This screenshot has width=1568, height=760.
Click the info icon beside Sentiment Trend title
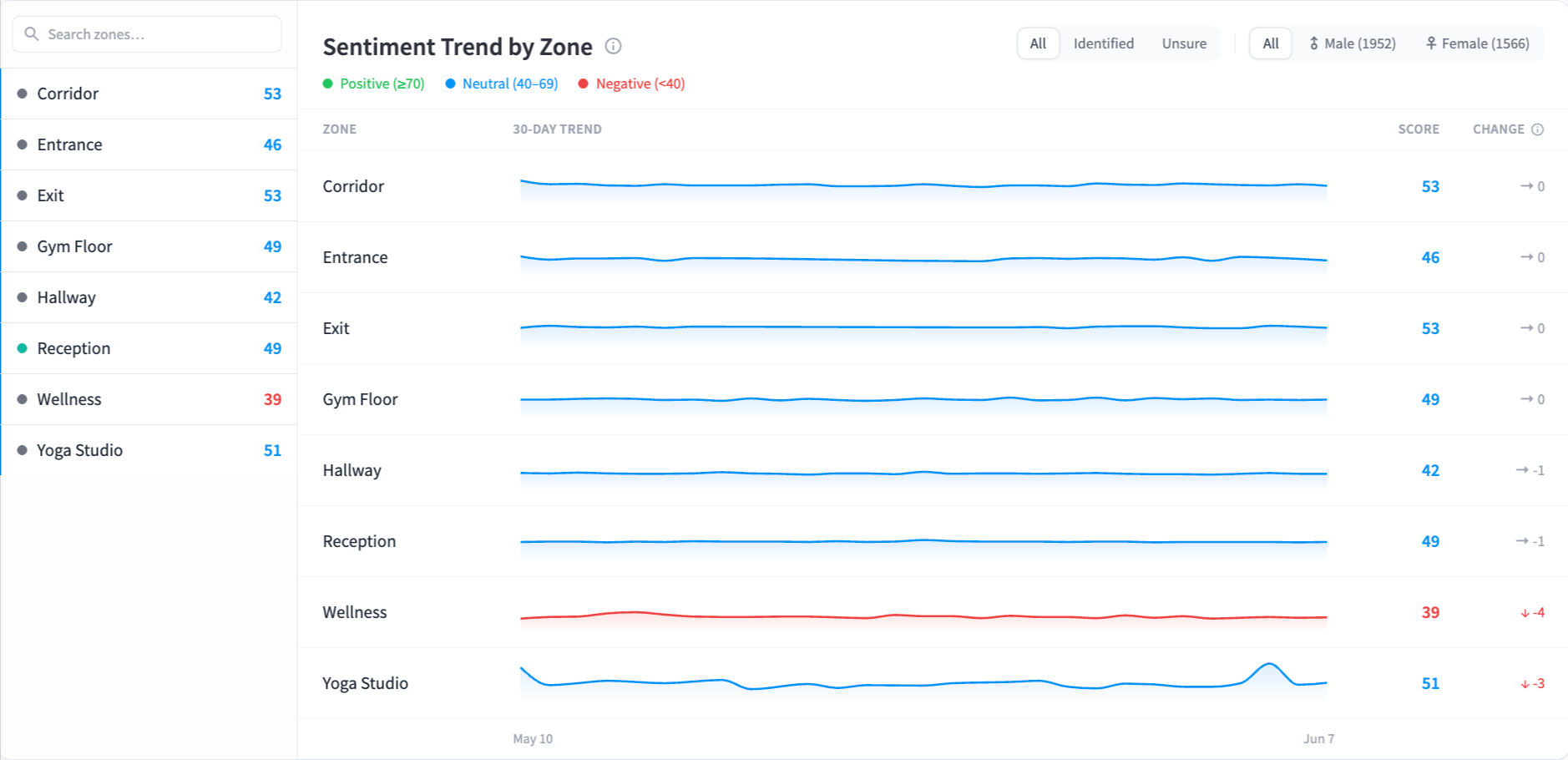[x=613, y=46]
